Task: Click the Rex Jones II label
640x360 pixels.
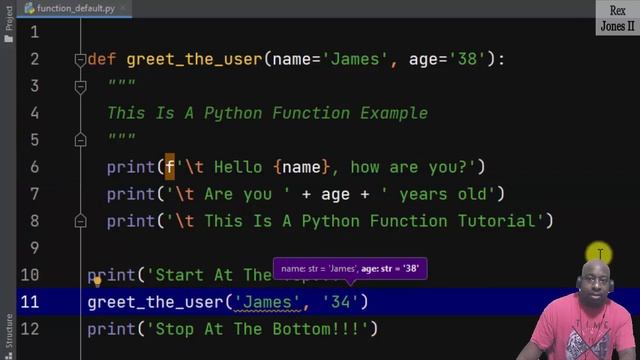Action: [618, 18]
